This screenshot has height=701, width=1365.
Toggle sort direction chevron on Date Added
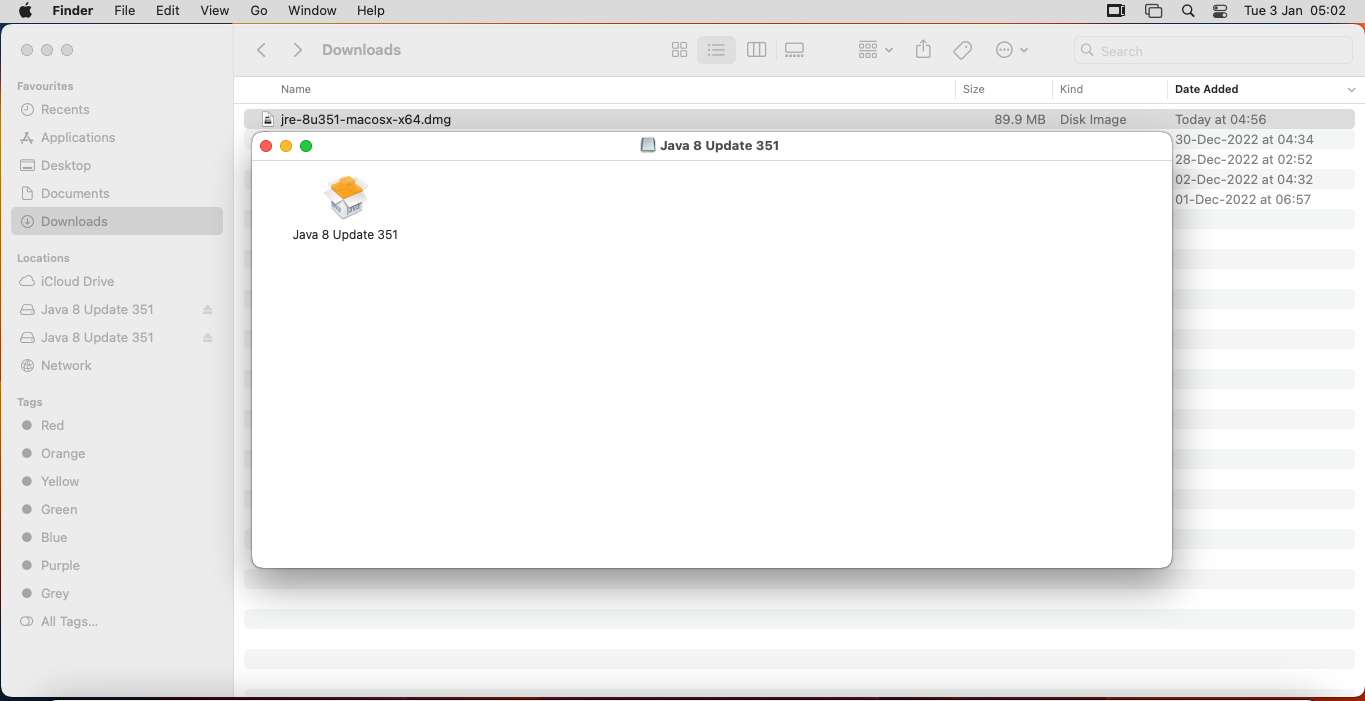point(1352,90)
